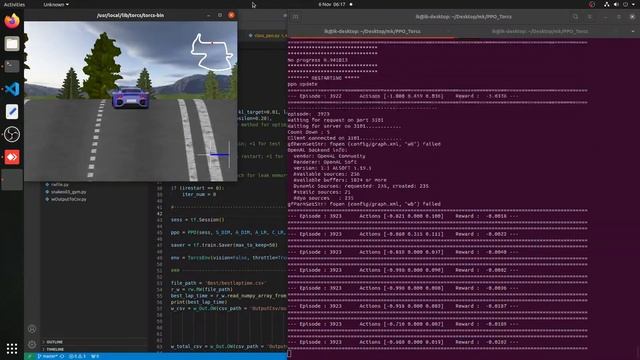The width and height of the screenshot is (640, 360).
Task: Click the torcs-bin window title bar
Action: [x=131, y=15]
